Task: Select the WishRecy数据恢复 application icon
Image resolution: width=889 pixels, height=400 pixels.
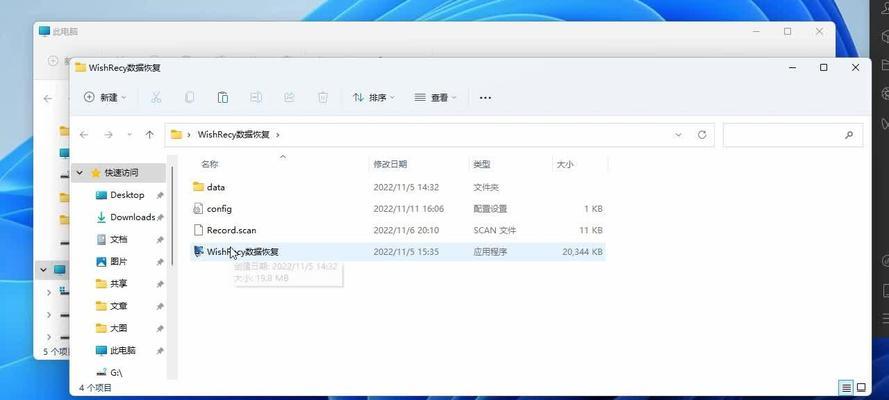Action: pyautogui.click(x=198, y=251)
